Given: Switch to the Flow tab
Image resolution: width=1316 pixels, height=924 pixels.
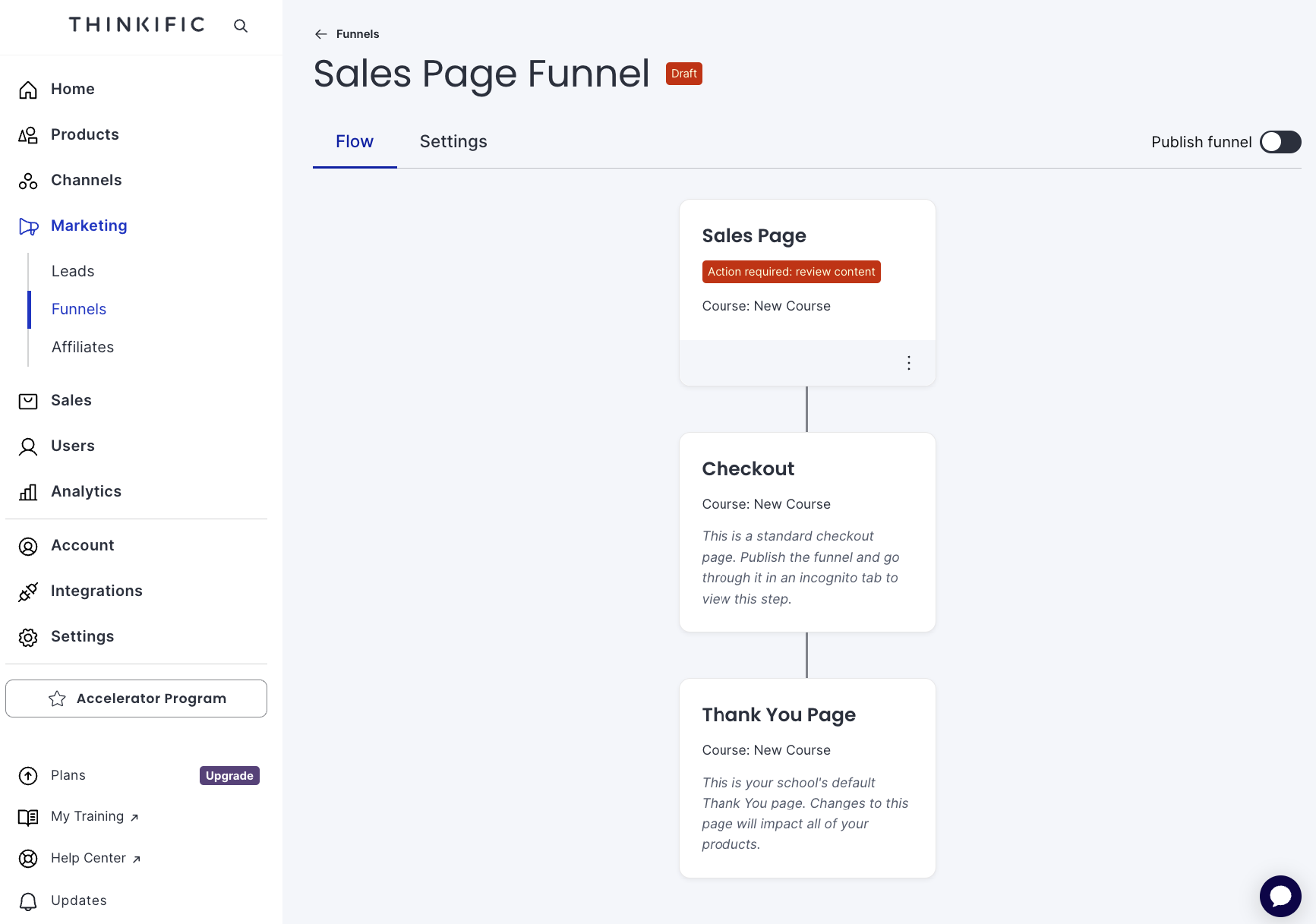Looking at the screenshot, I should click(355, 142).
